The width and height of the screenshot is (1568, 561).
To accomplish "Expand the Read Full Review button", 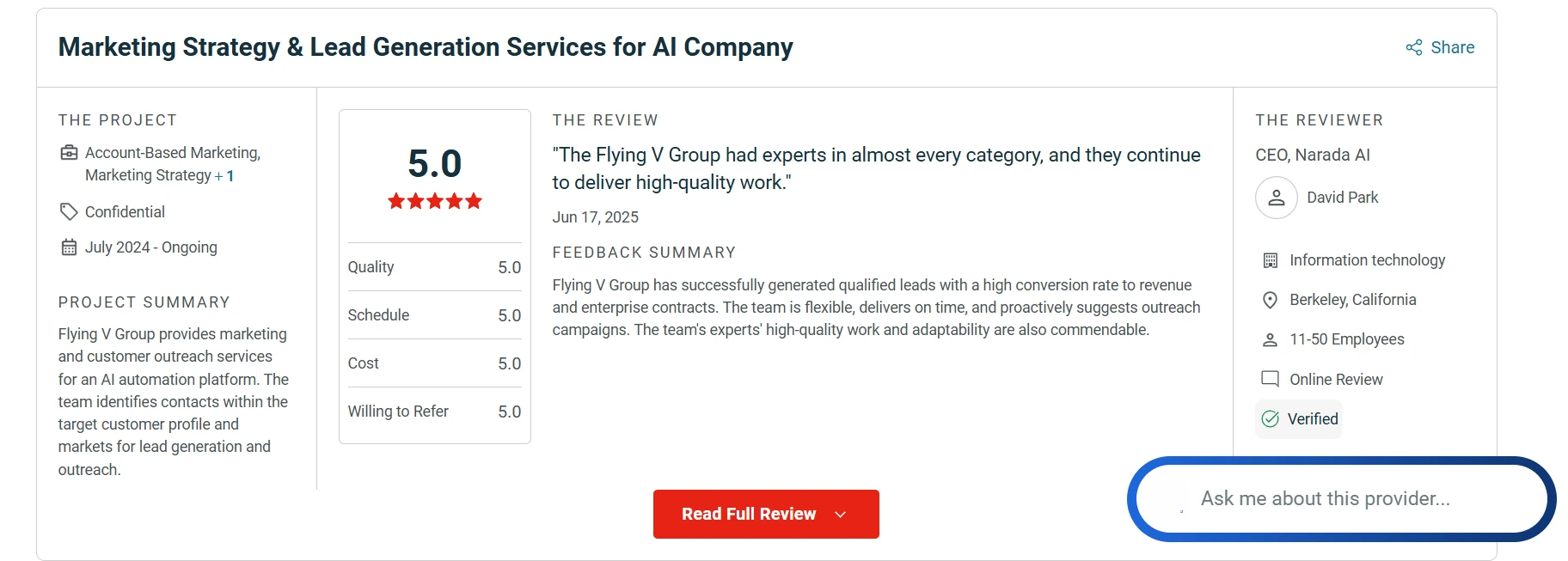I will (766, 514).
